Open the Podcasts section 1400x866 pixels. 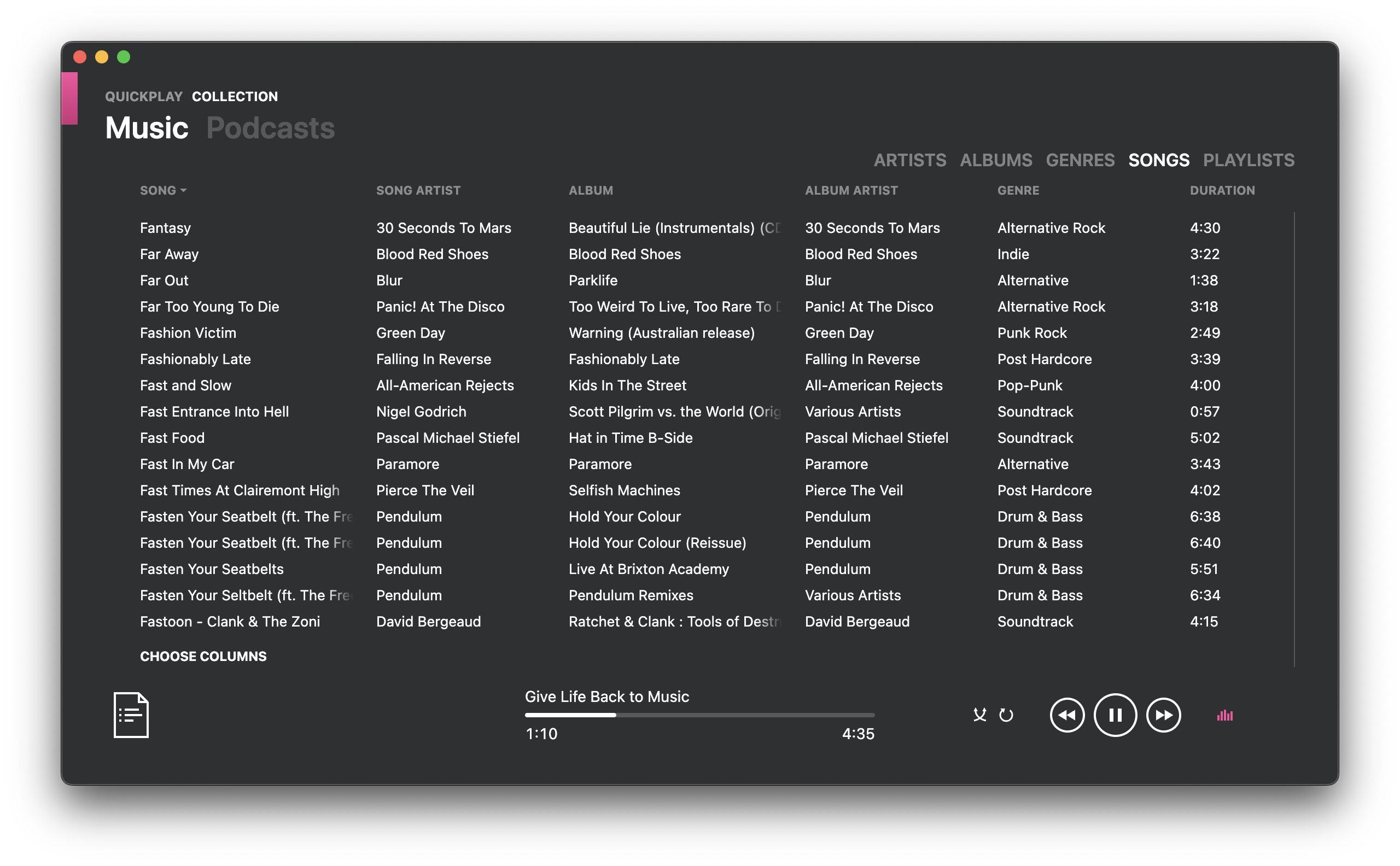270,128
